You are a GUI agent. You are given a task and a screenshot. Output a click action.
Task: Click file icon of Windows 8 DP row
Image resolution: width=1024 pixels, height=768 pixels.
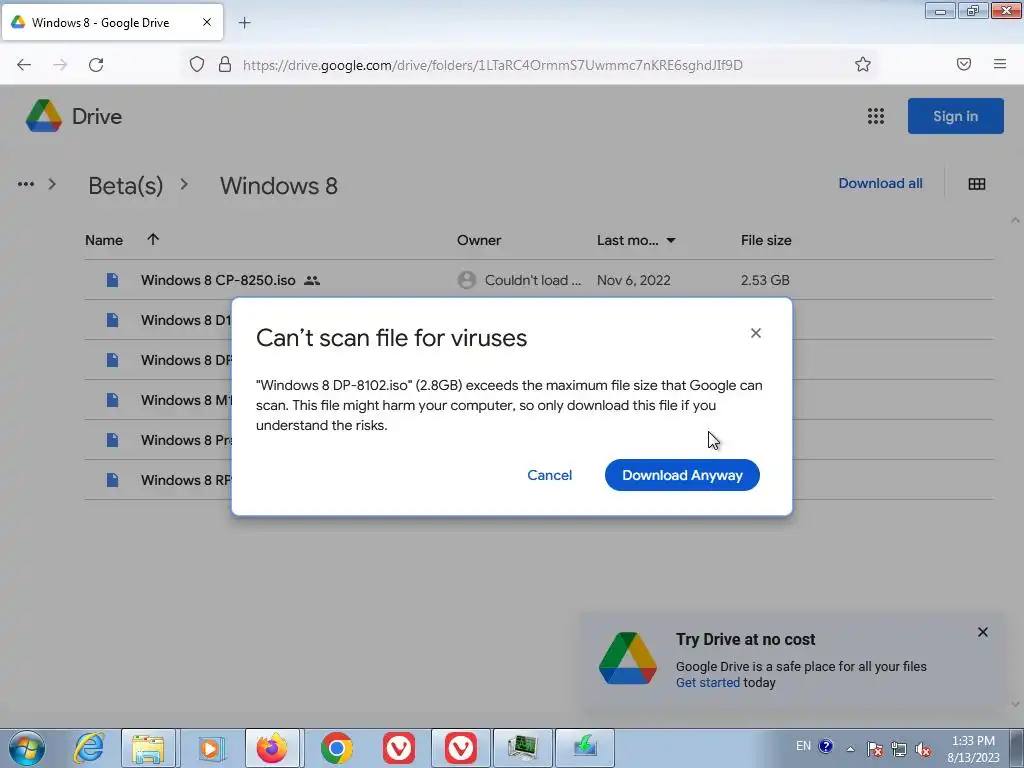[x=112, y=360]
